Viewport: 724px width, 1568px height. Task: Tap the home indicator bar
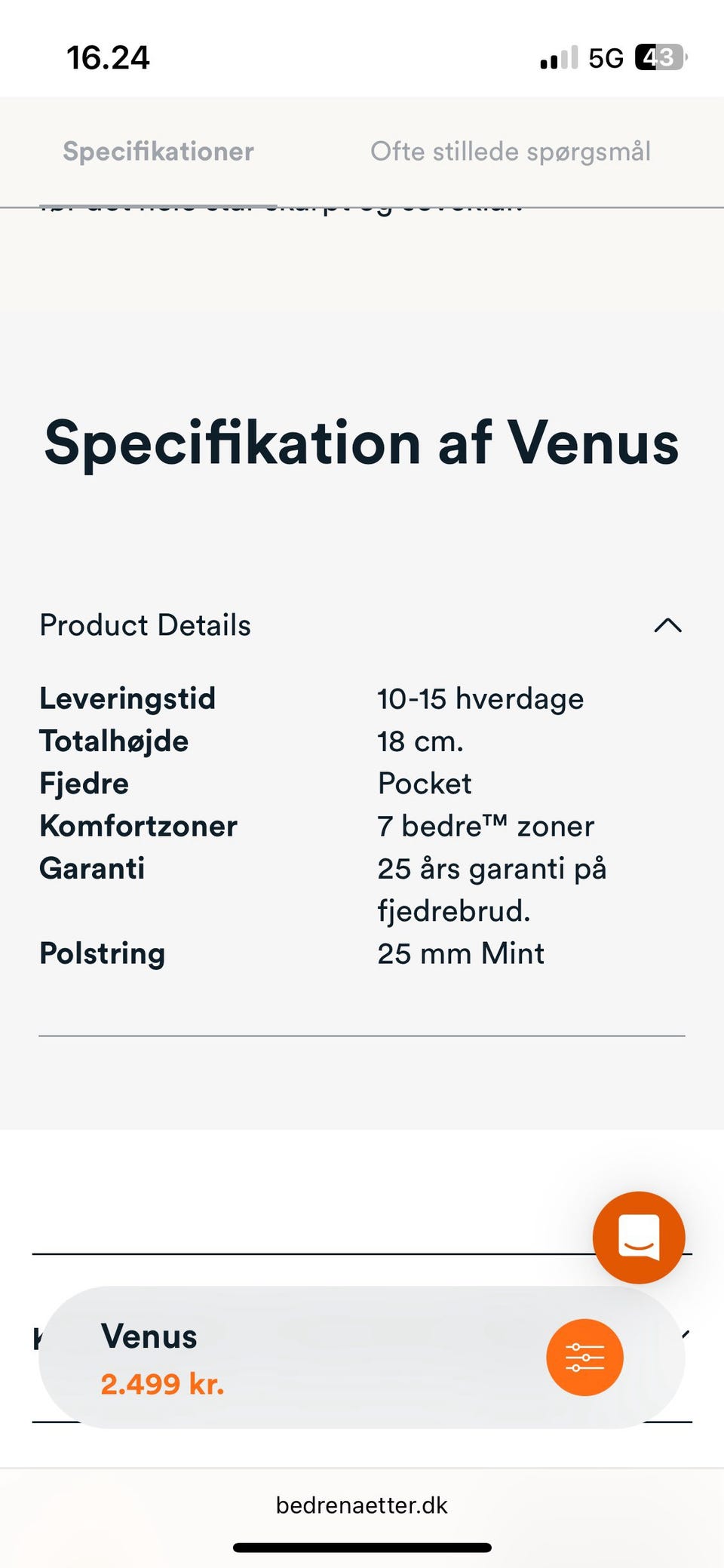pyautogui.click(x=362, y=1548)
